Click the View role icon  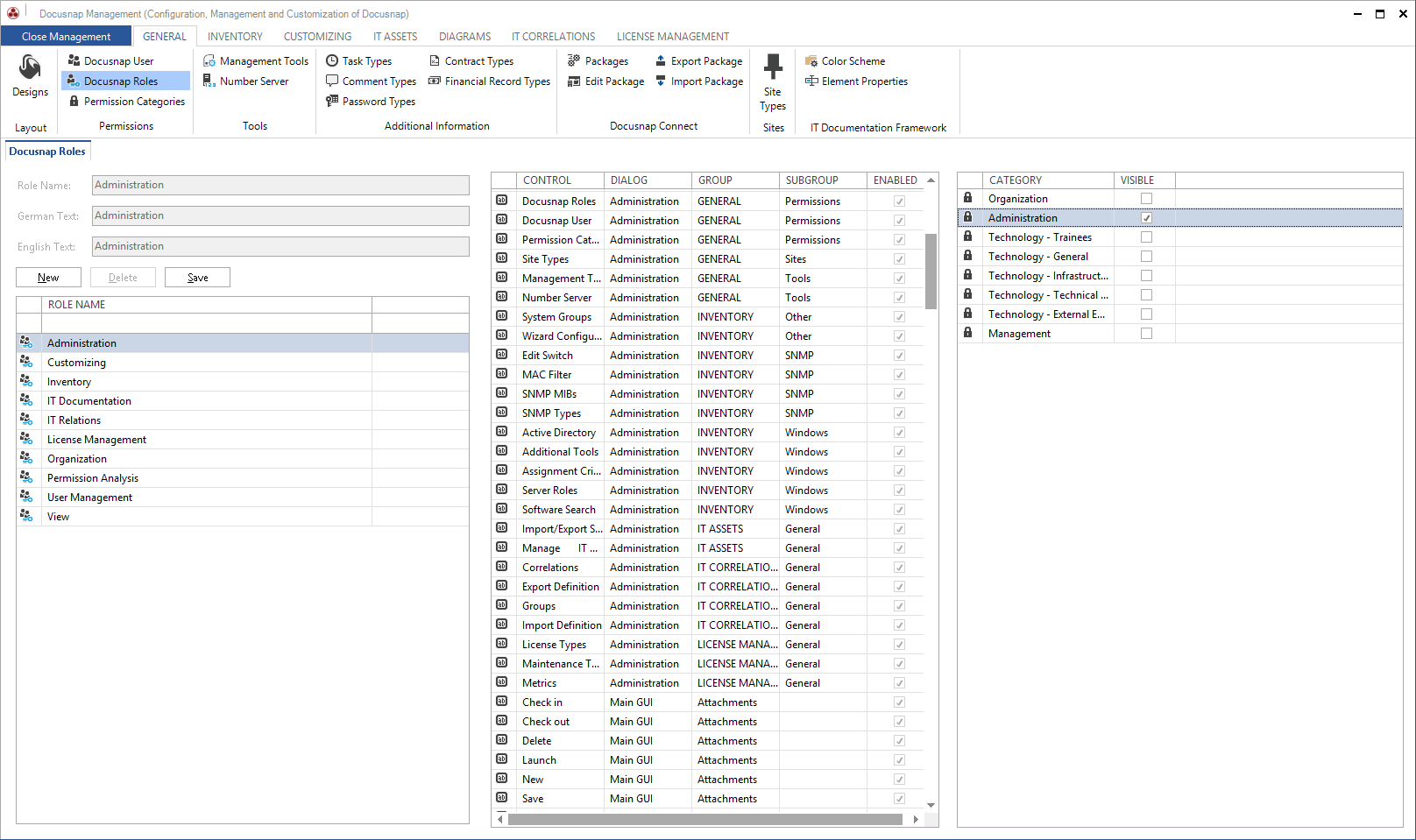pos(27,516)
